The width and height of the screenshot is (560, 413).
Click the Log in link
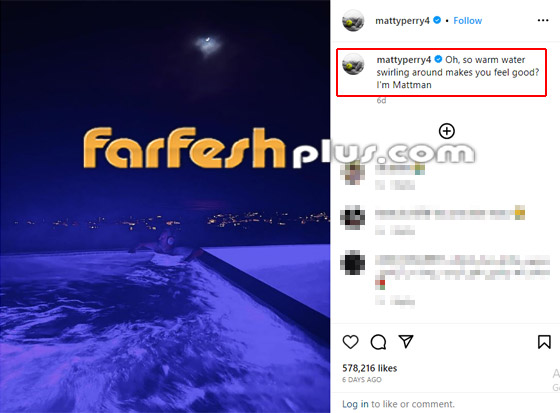pos(355,404)
